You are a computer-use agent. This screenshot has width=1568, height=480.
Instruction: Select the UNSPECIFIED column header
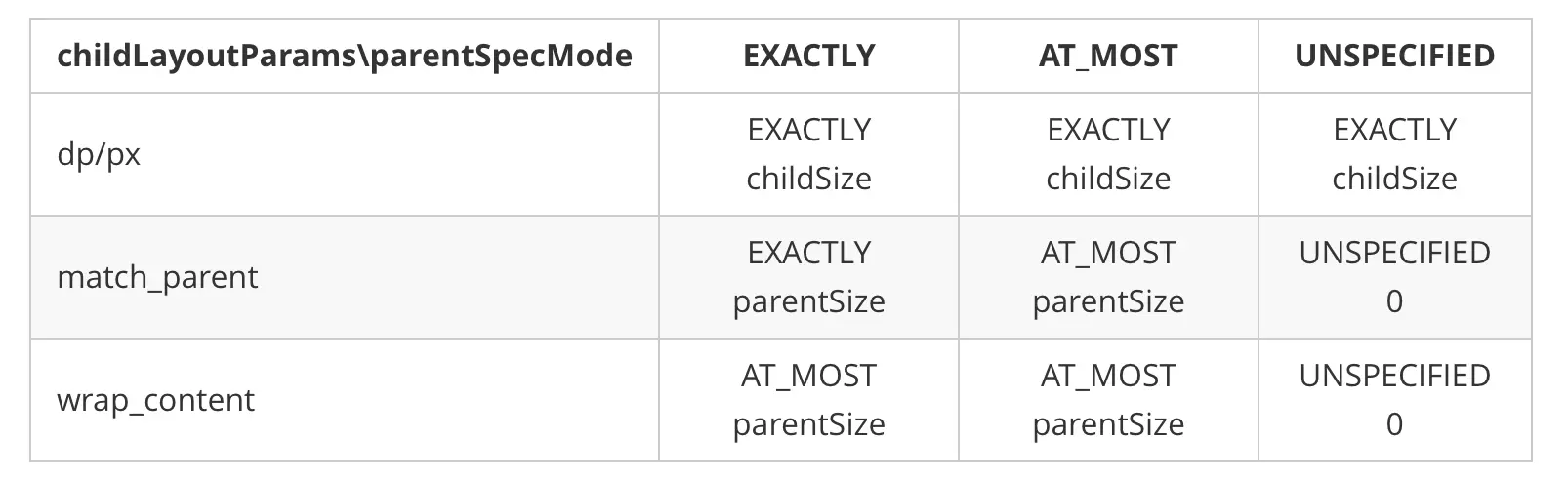coord(1394,56)
